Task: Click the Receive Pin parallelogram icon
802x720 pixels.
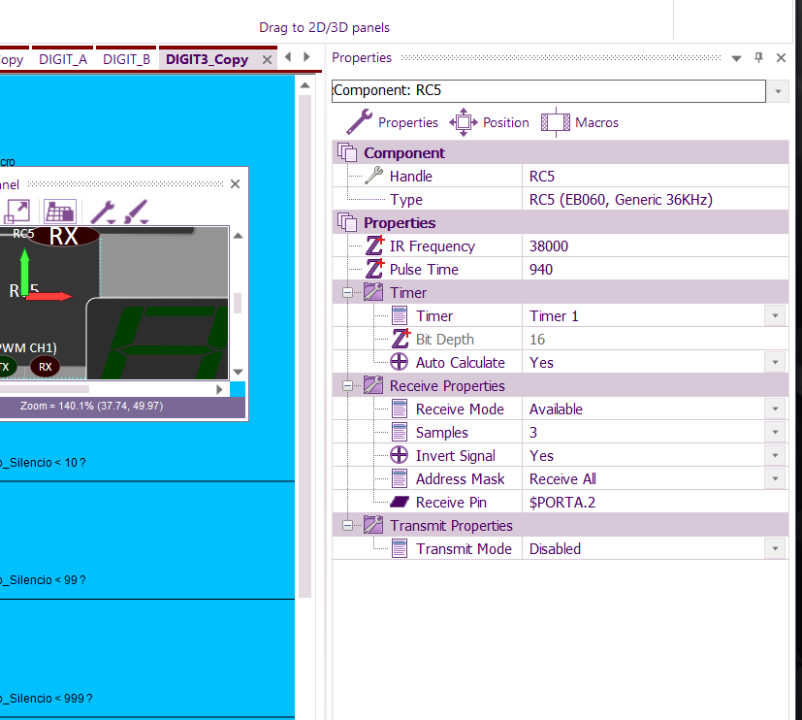Action: click(399, 502)
